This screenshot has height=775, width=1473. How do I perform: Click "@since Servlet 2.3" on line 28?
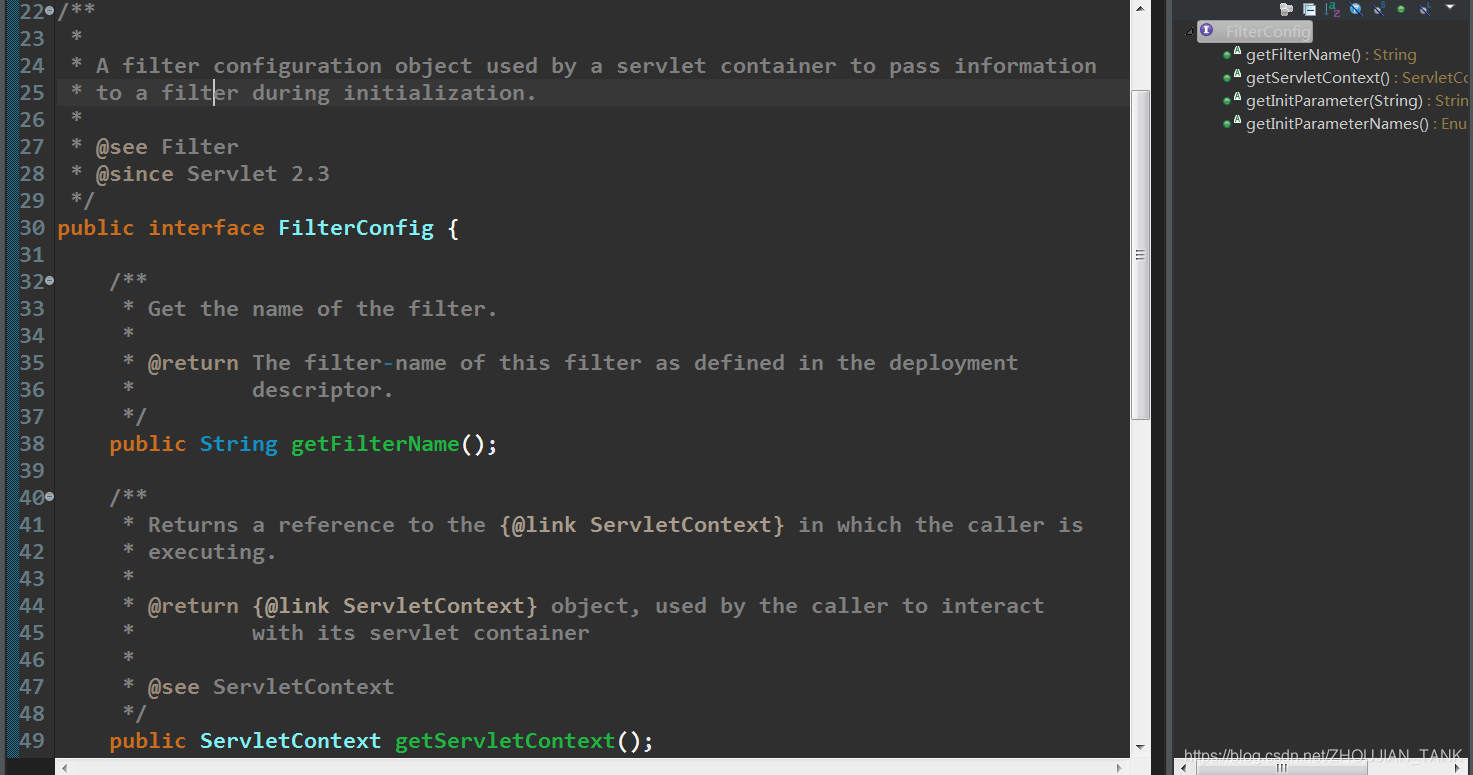tap(213, 174)
